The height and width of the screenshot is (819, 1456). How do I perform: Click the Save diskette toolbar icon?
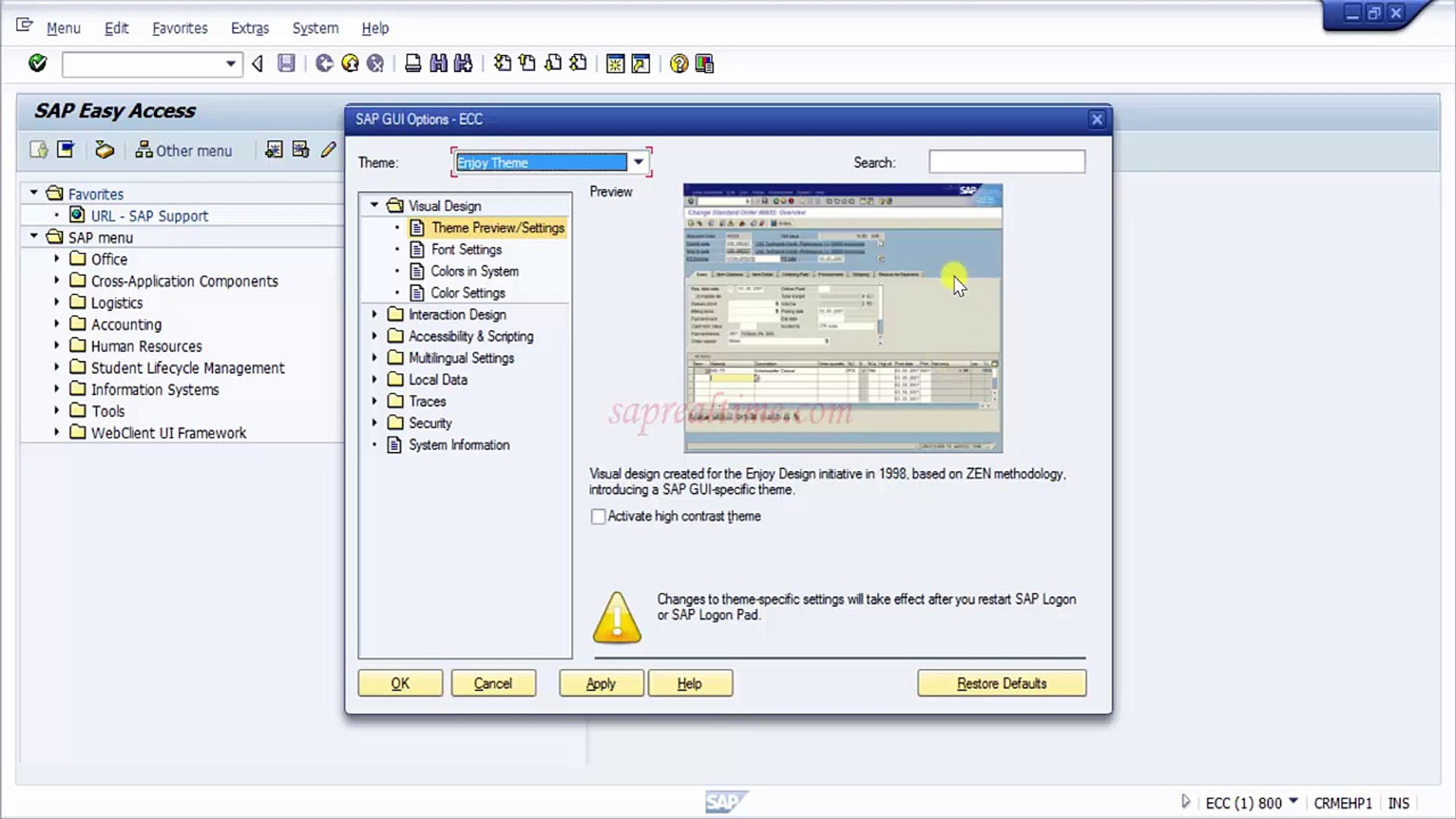(286, 63)
